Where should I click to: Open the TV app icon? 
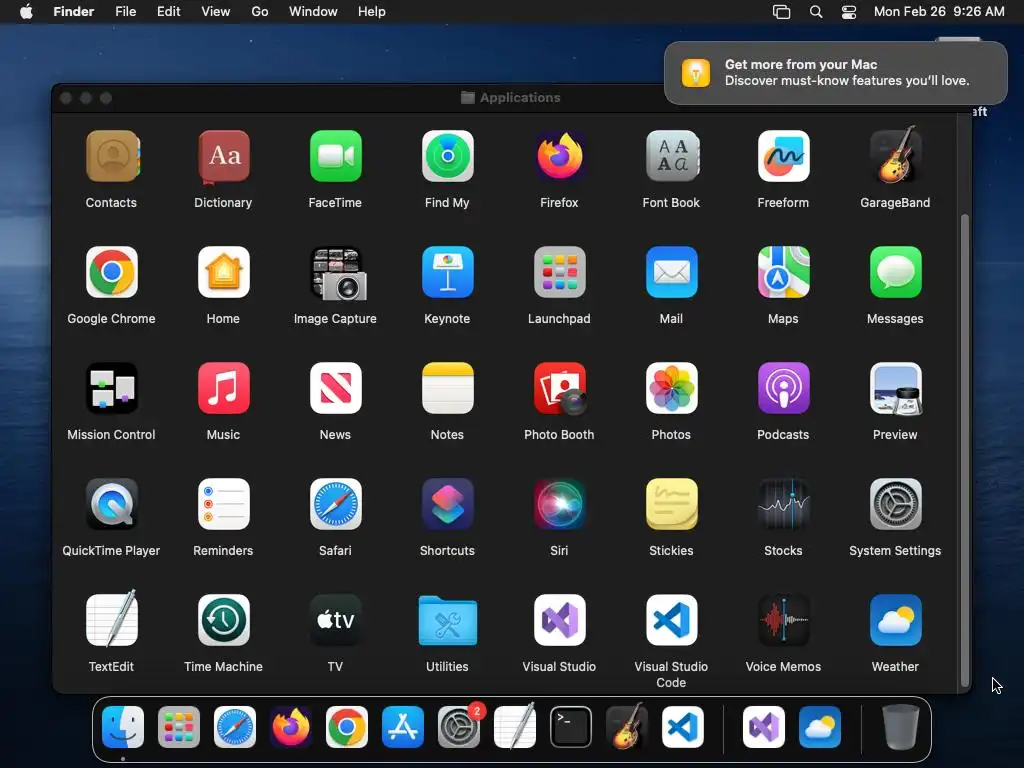click(x=335, y=620)
